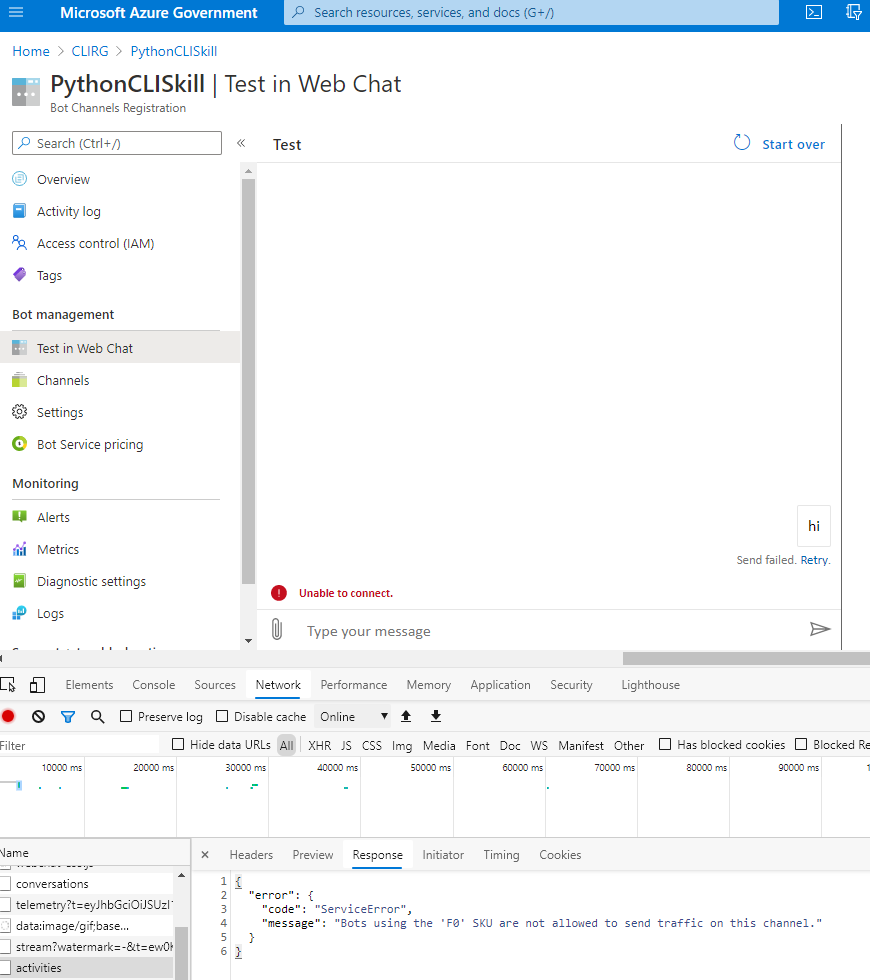Click the horizontal page scrollbar thumb
The image size is (870, 980).
click(746, 658)
